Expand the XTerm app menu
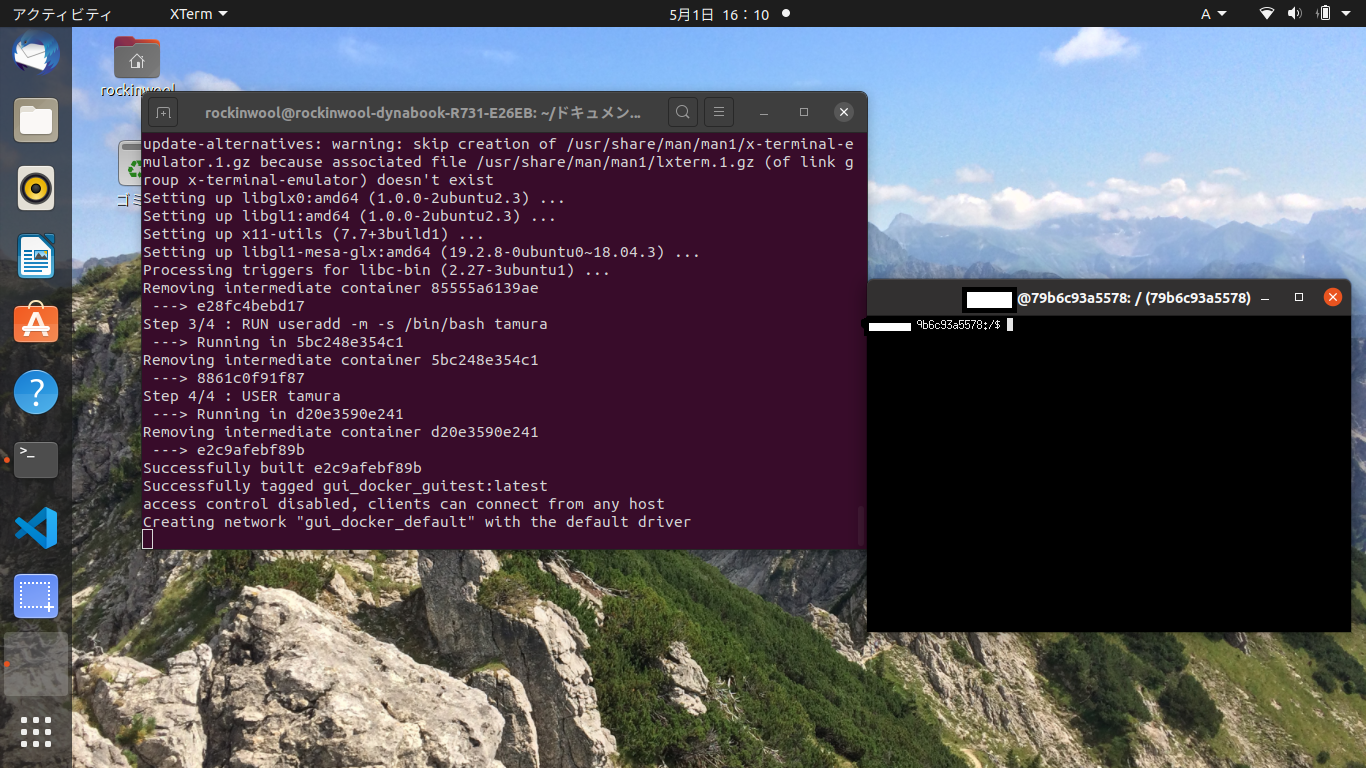The height and width of the screenshot is (768, 1366). [198, 14]
